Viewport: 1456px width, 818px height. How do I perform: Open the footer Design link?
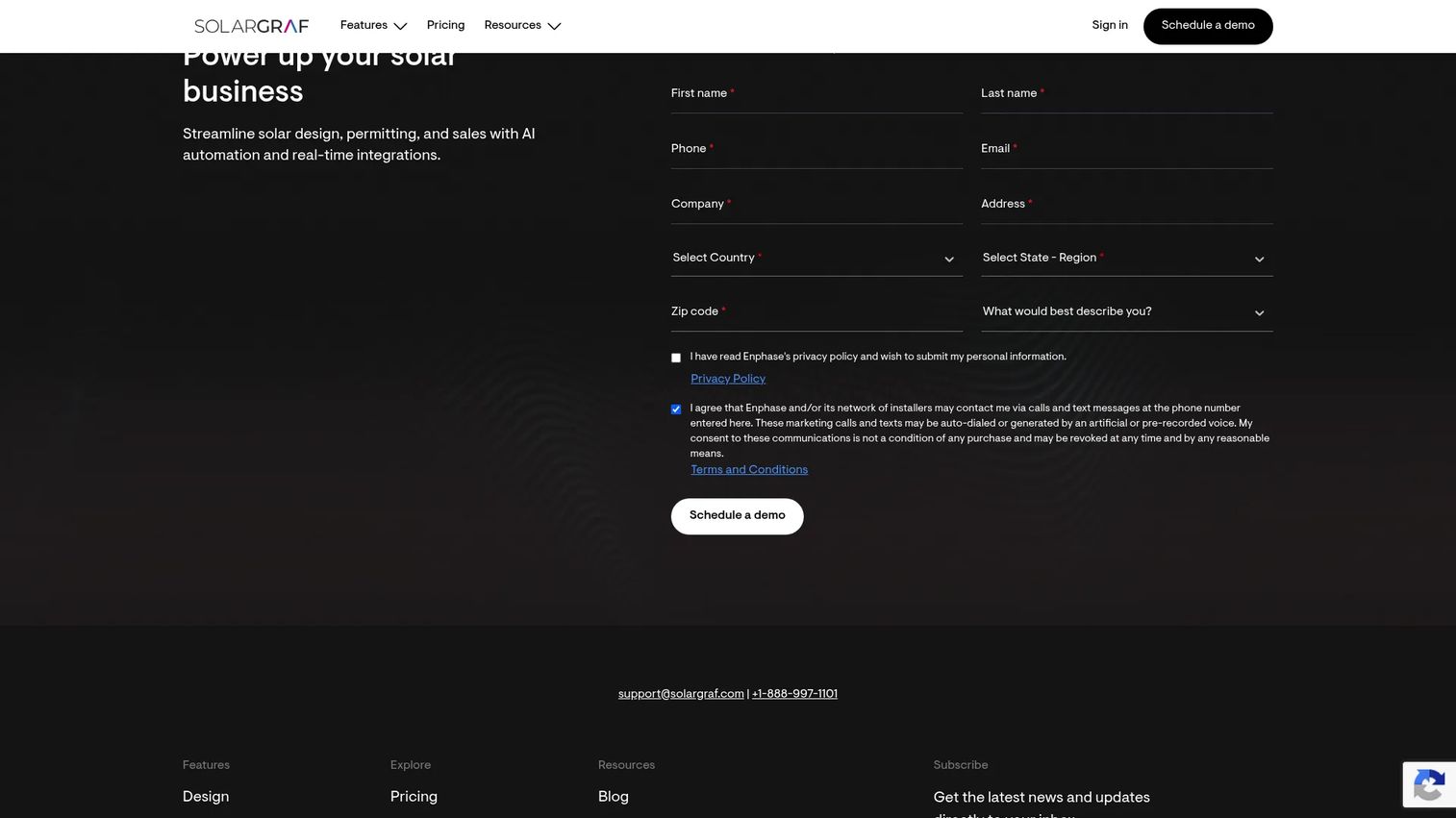(206, 797)
